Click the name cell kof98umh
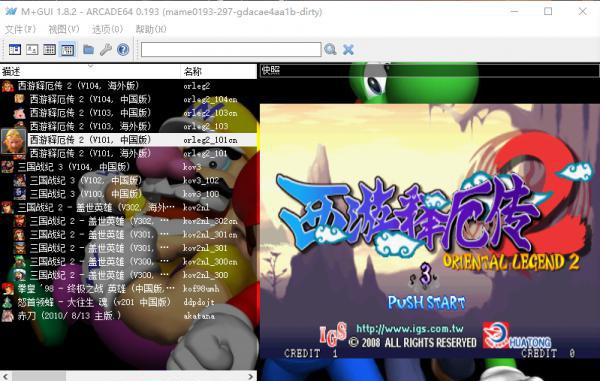 point(201,288)
